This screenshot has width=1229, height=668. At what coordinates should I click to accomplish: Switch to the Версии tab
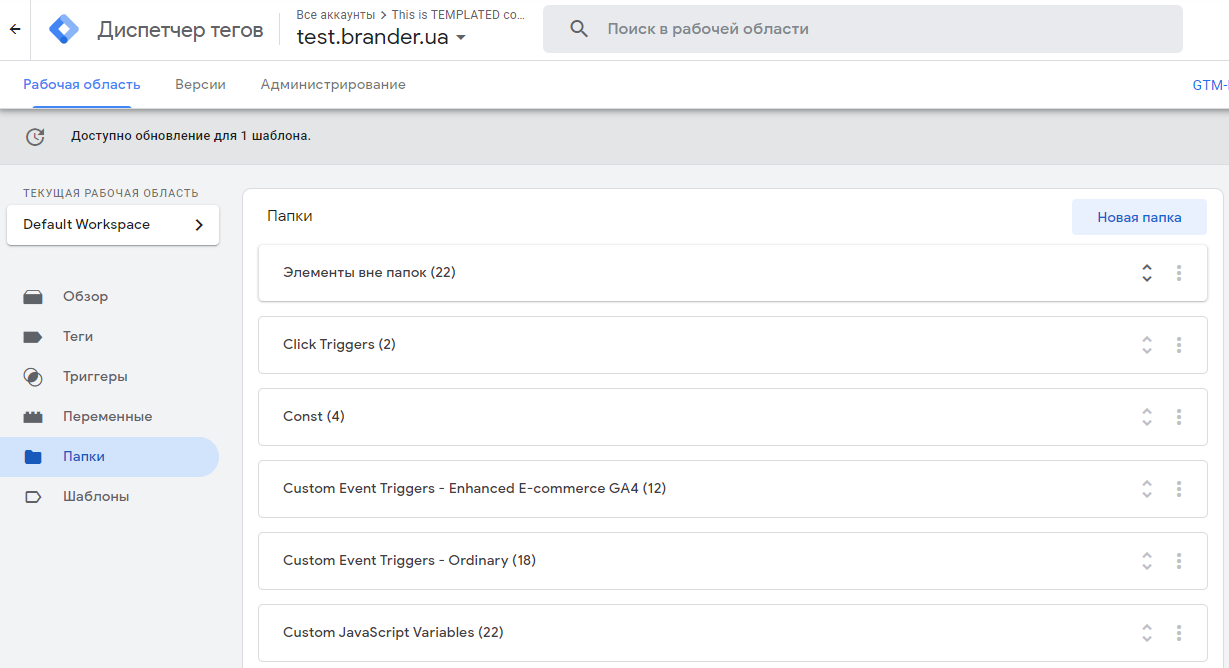pos(200,85)
